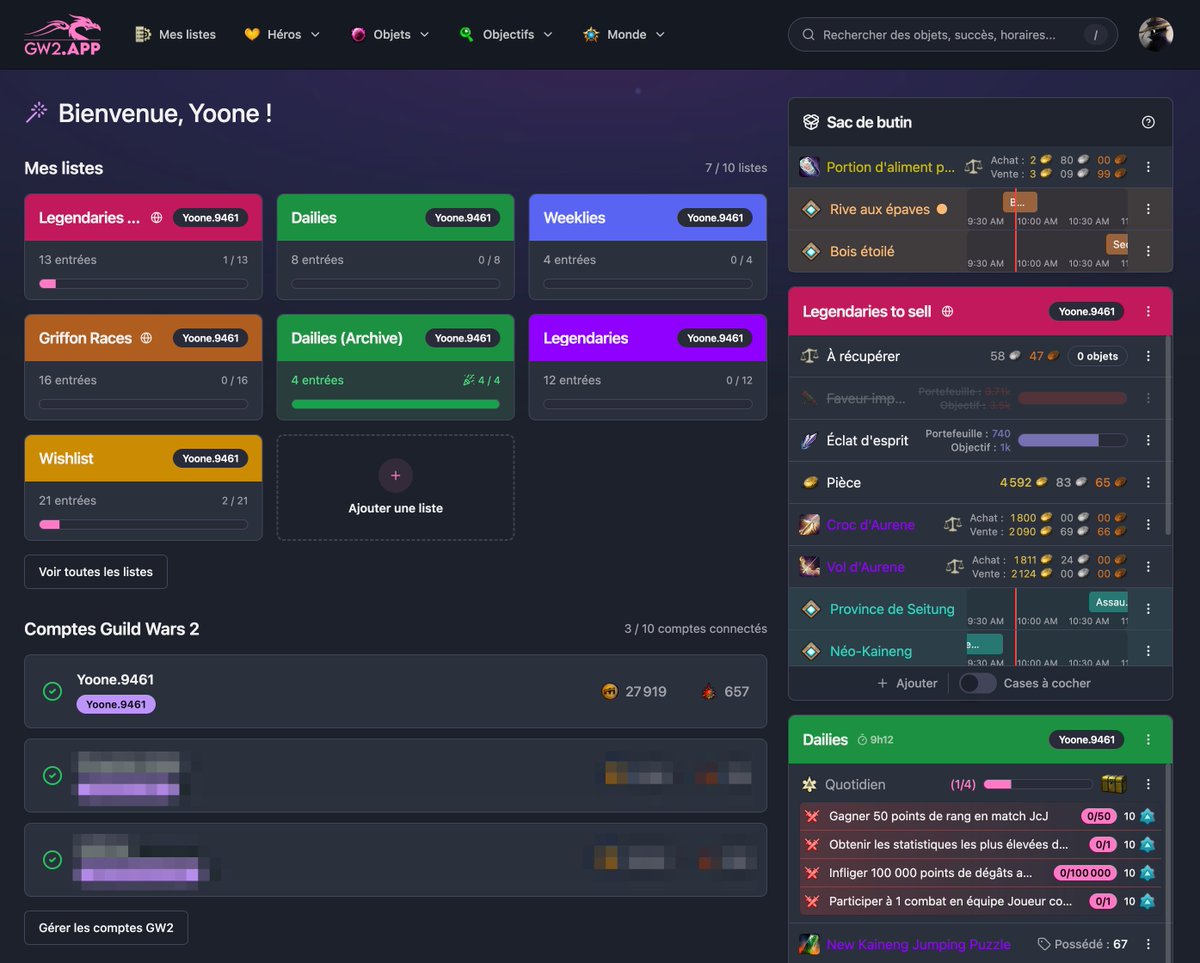This screenshot has width=1200, height=963.
Task: Expand the Objets menu
Action: (390, 34)
